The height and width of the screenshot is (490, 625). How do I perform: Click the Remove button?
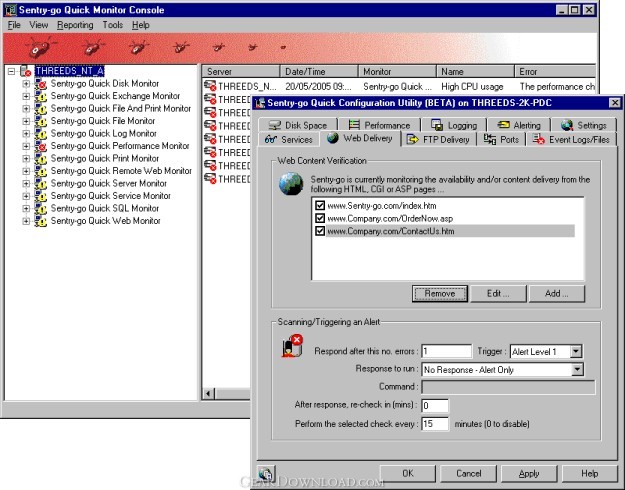point(440,293)
